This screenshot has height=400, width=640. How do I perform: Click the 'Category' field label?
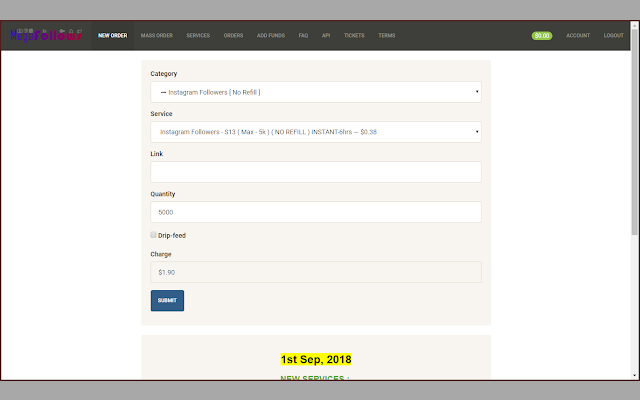click(164, 73)
